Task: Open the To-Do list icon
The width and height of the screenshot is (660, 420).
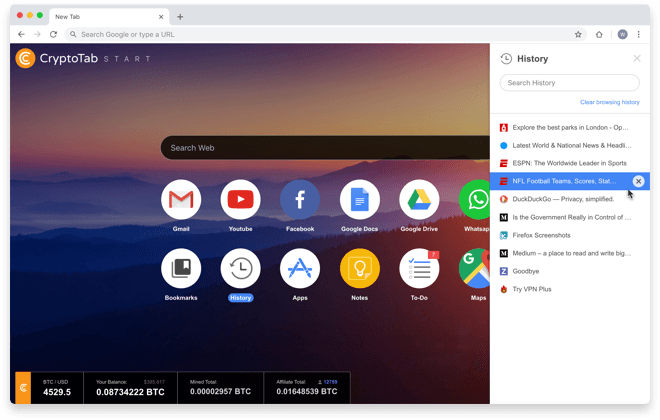Action: tap(419, 268)
